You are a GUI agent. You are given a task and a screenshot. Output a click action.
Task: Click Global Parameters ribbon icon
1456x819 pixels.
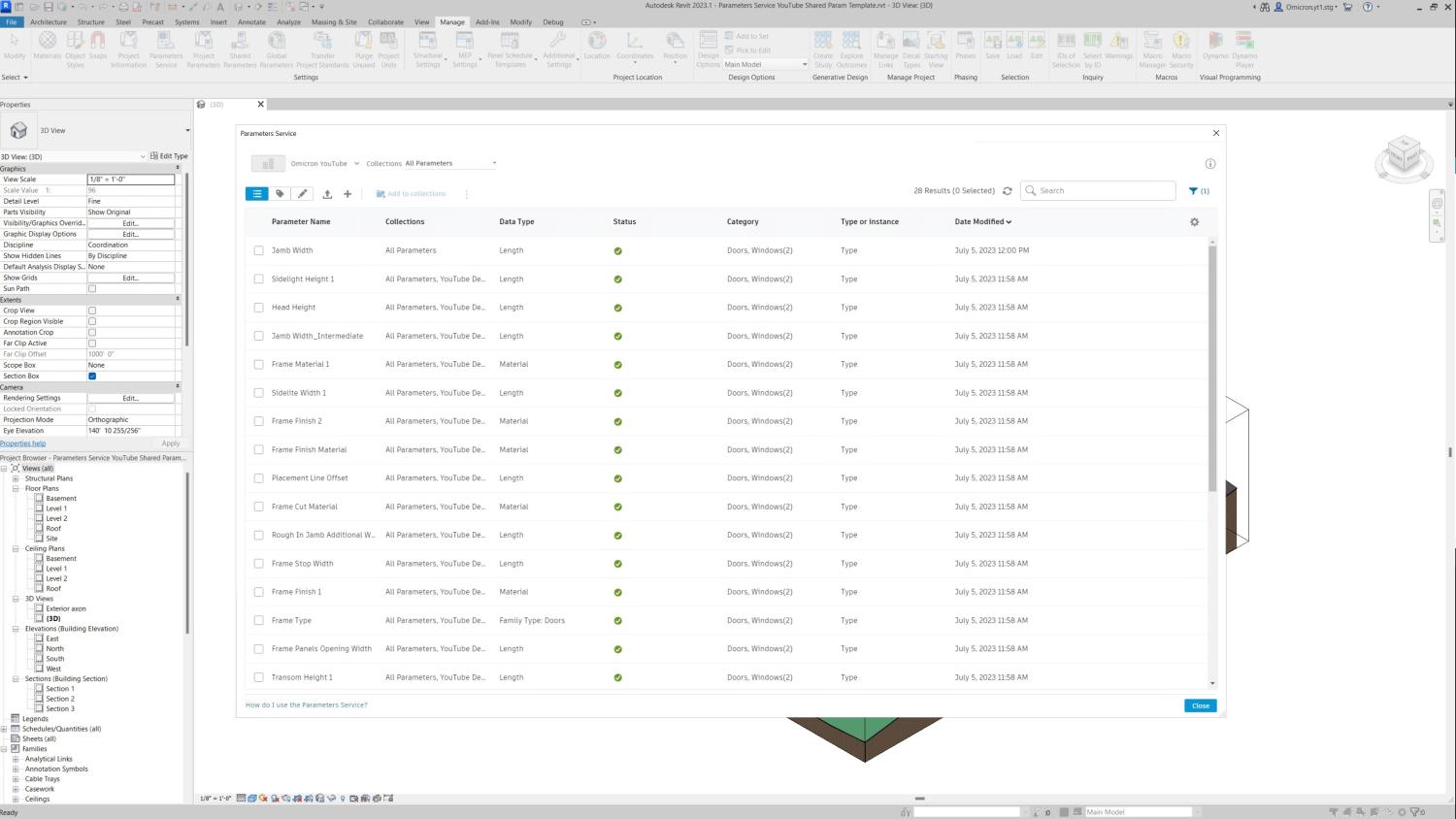tap(277, 49)
